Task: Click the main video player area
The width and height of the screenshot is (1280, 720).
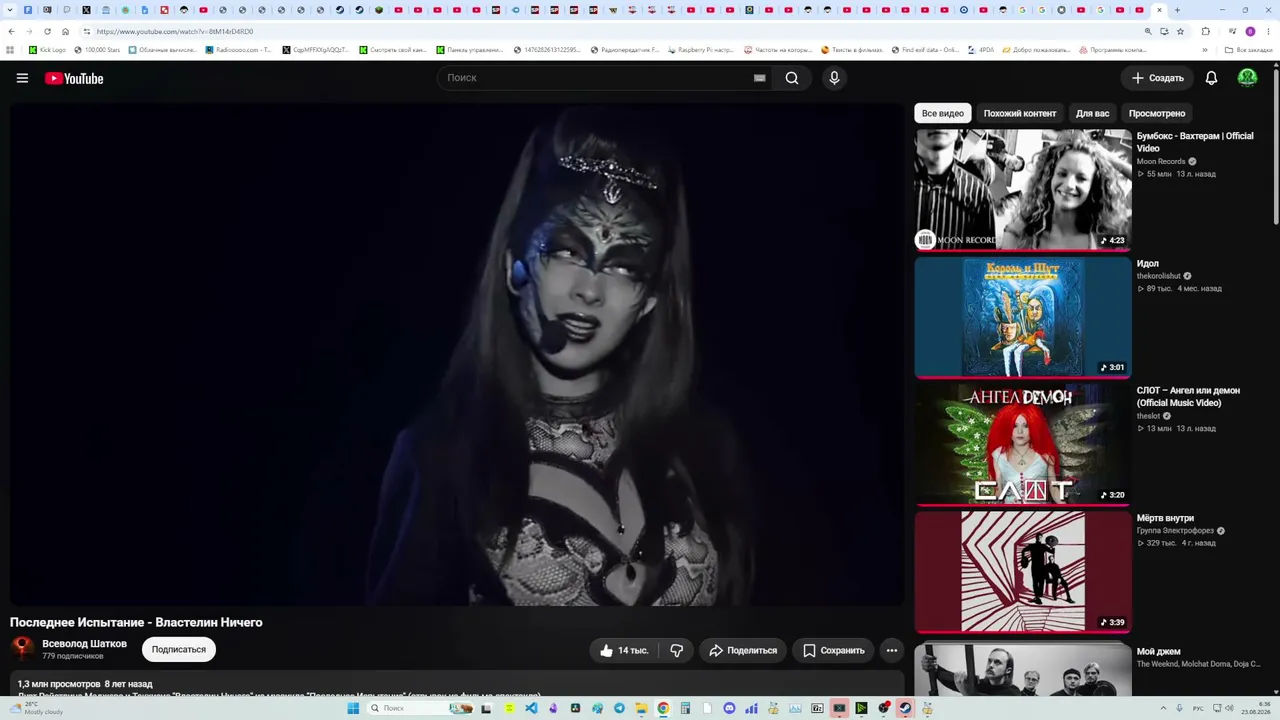Action: pos(457,354)
